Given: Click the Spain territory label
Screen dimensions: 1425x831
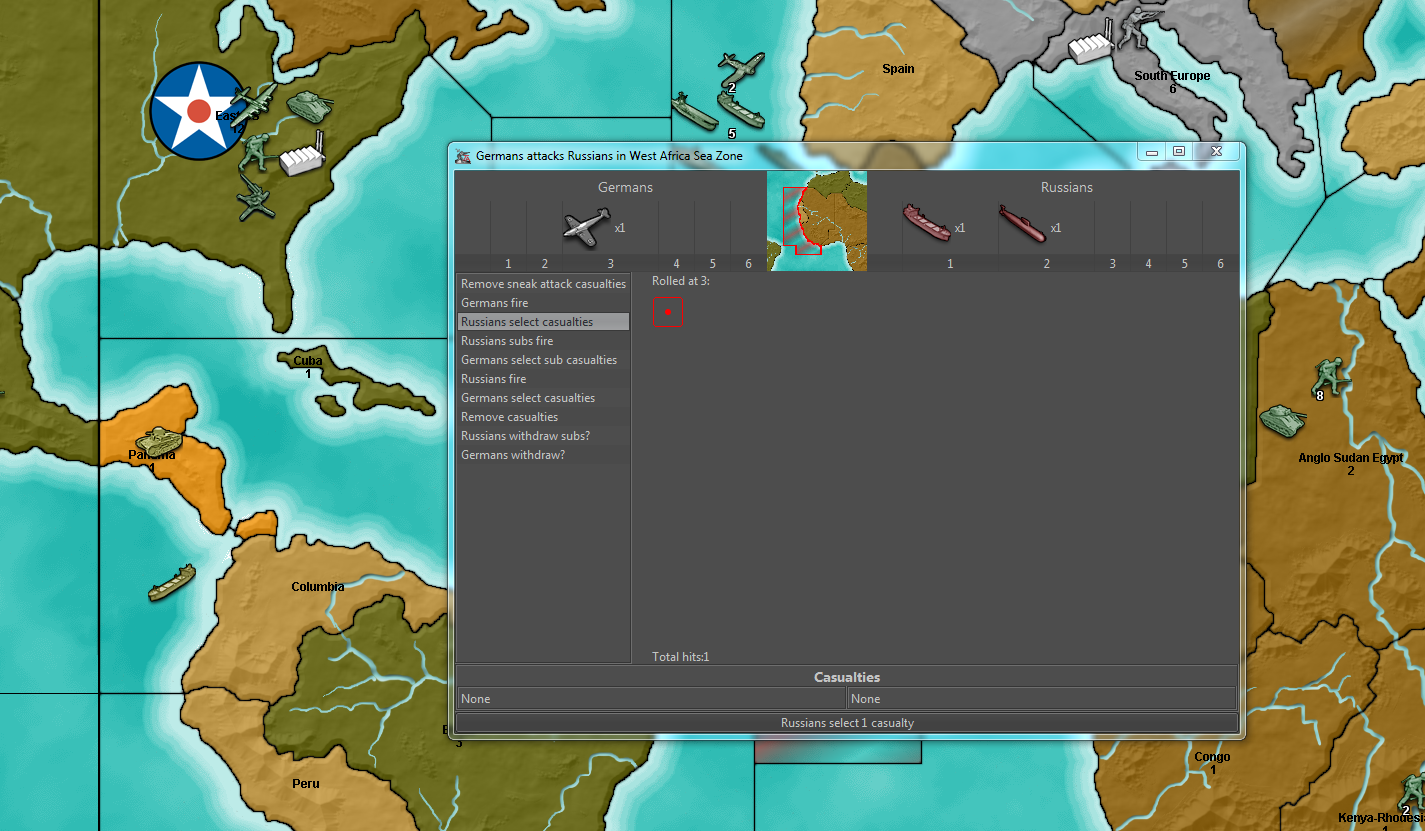Looking at the screenshot, I should pyautogui.click(x=898, y=69).
